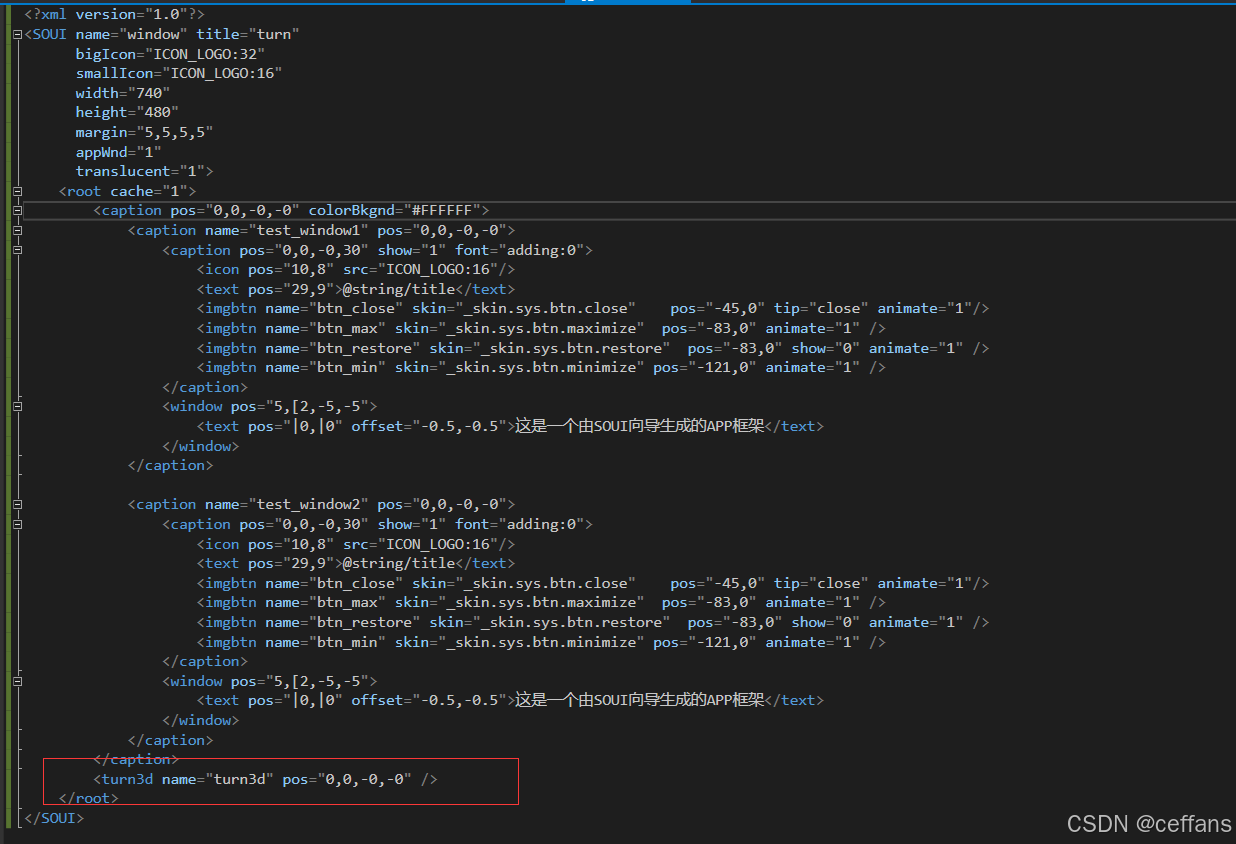Click the closing </root> tag
Viewport: 1236px width, 844px height.
click(88, 798)
